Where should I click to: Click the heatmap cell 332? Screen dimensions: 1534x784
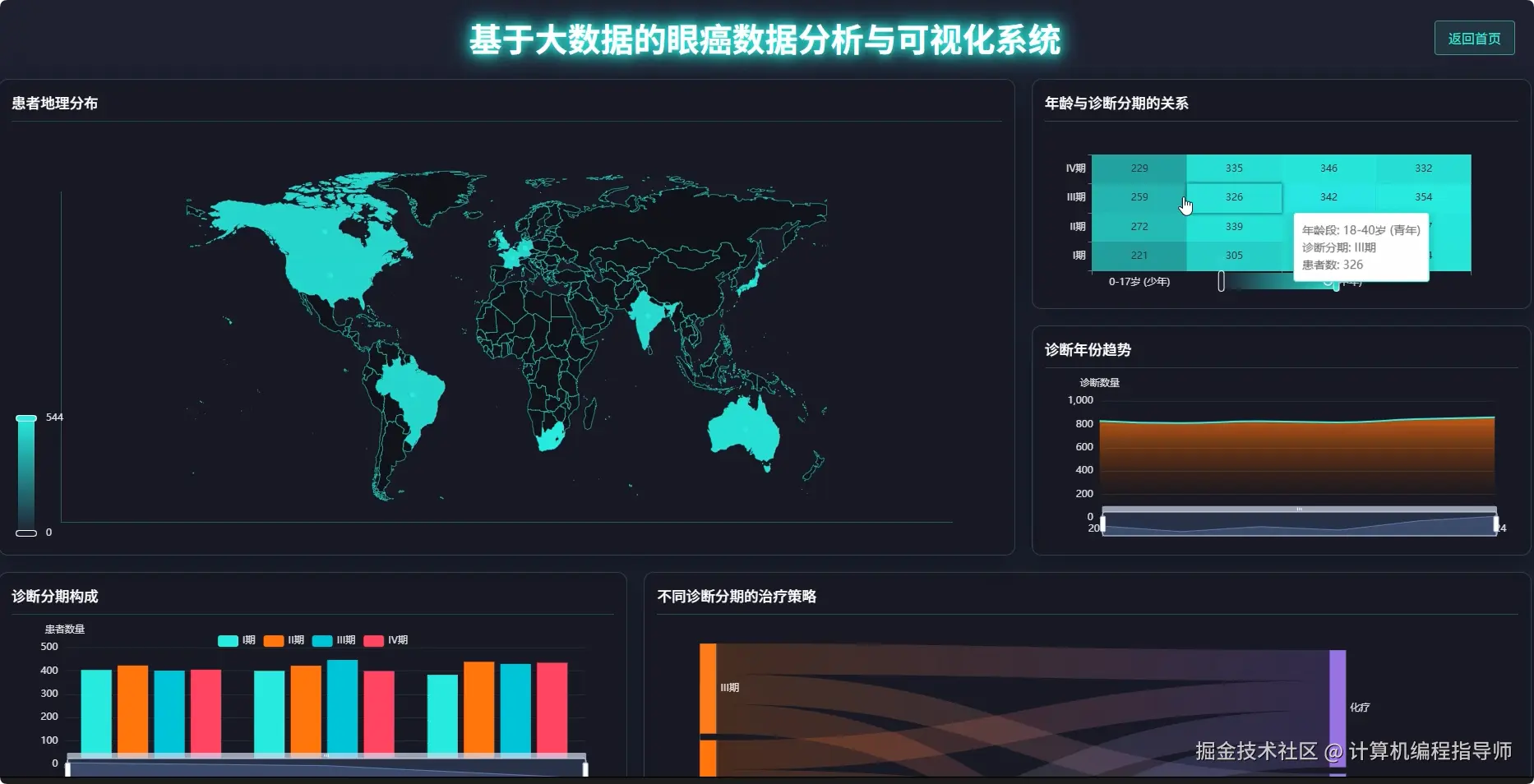pyautogui.click(x=1424, y=168)
